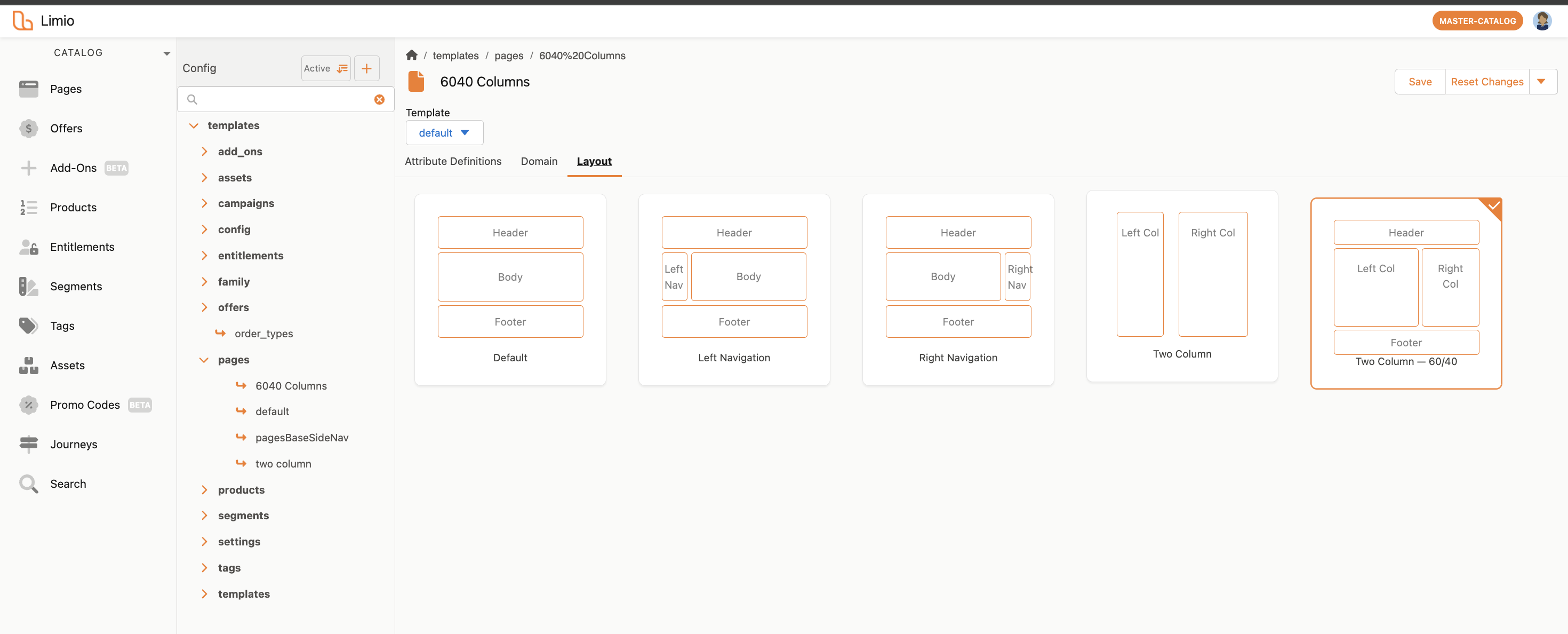Add new config item with plus button
1568x634 pixels.
366,69
